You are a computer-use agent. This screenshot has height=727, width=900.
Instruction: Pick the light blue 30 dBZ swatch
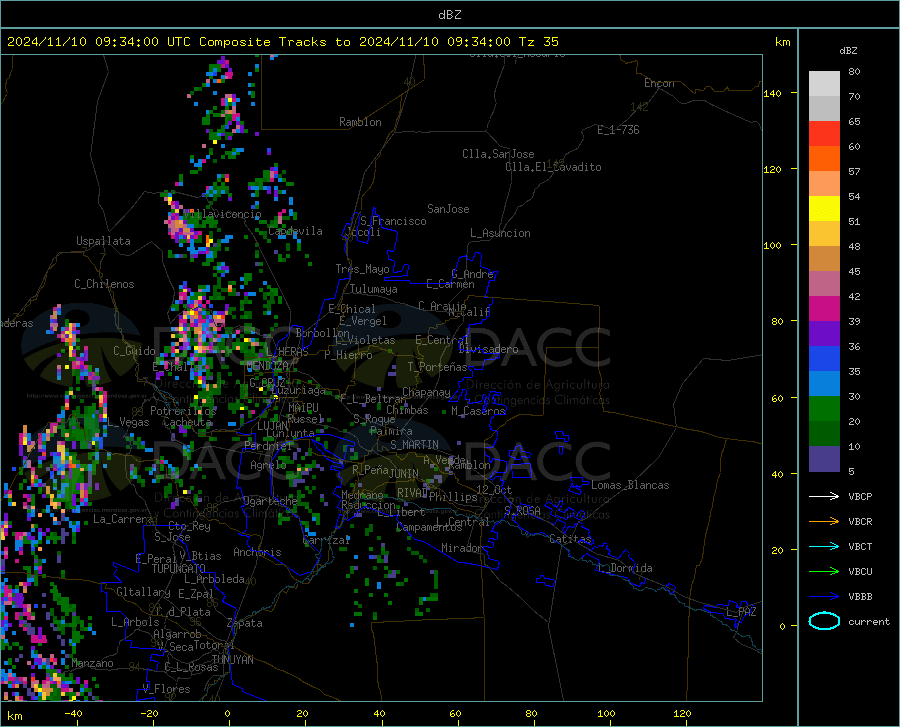coord(824,384)
